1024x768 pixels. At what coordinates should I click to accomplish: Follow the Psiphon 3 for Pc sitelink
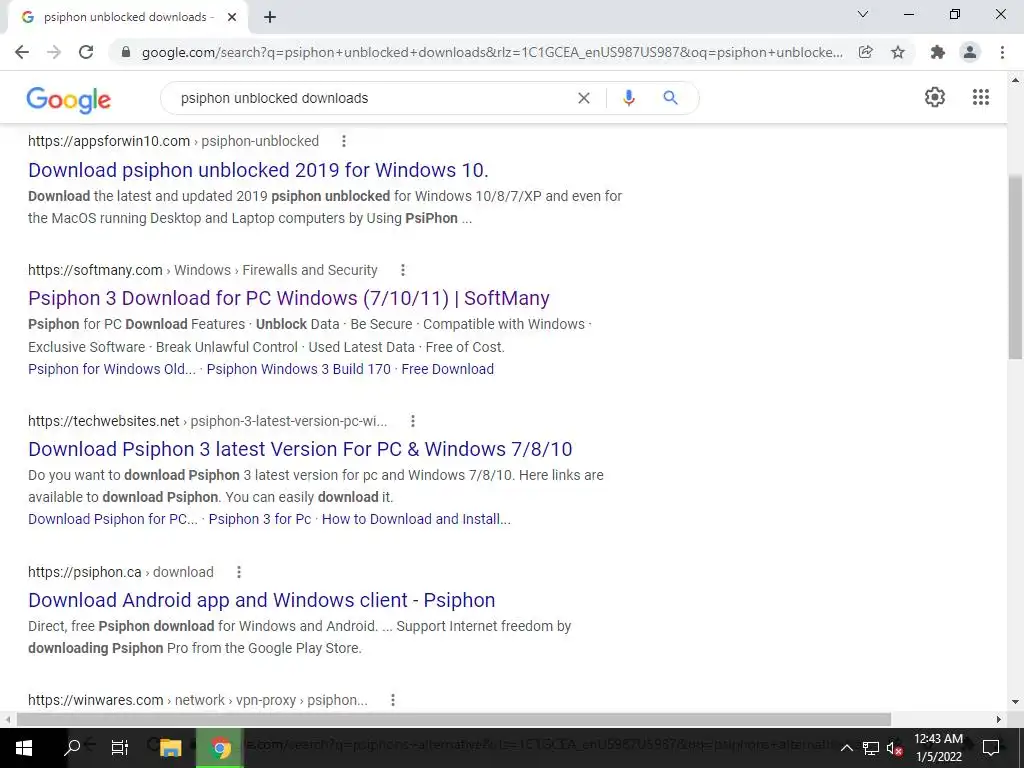click(x=260, y=519)
